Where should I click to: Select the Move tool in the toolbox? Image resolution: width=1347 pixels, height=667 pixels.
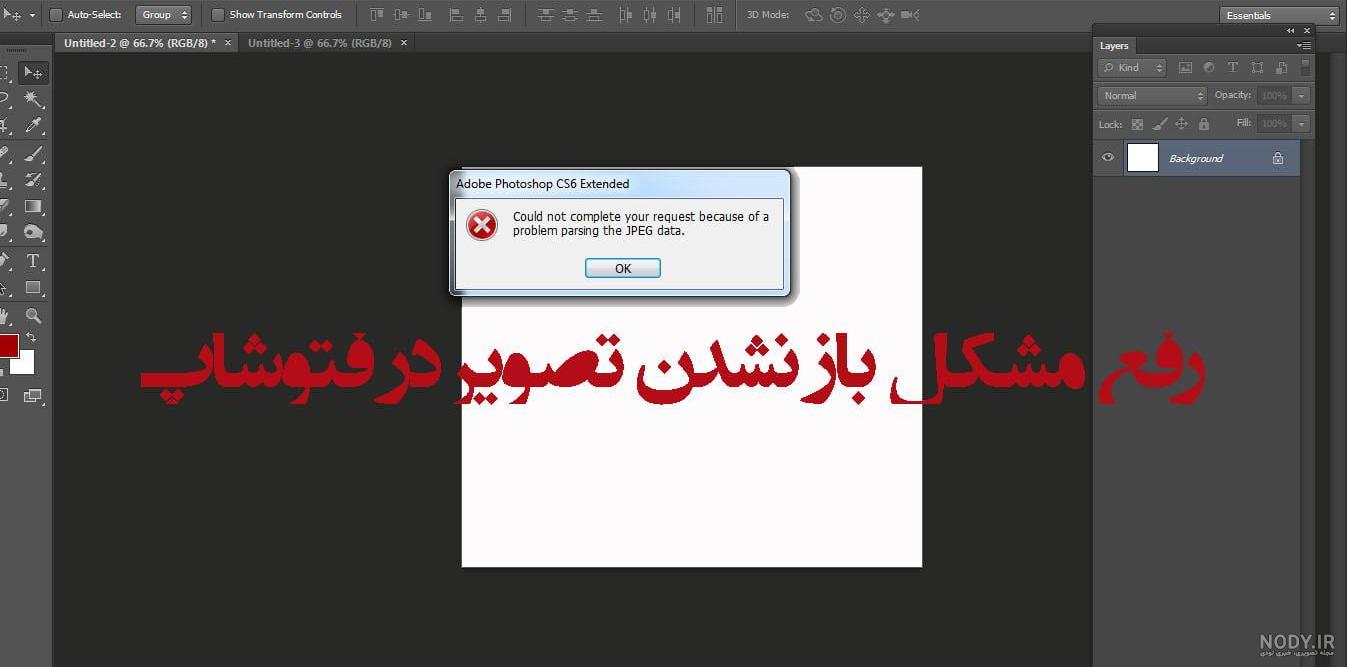click(x=33, y=73)
